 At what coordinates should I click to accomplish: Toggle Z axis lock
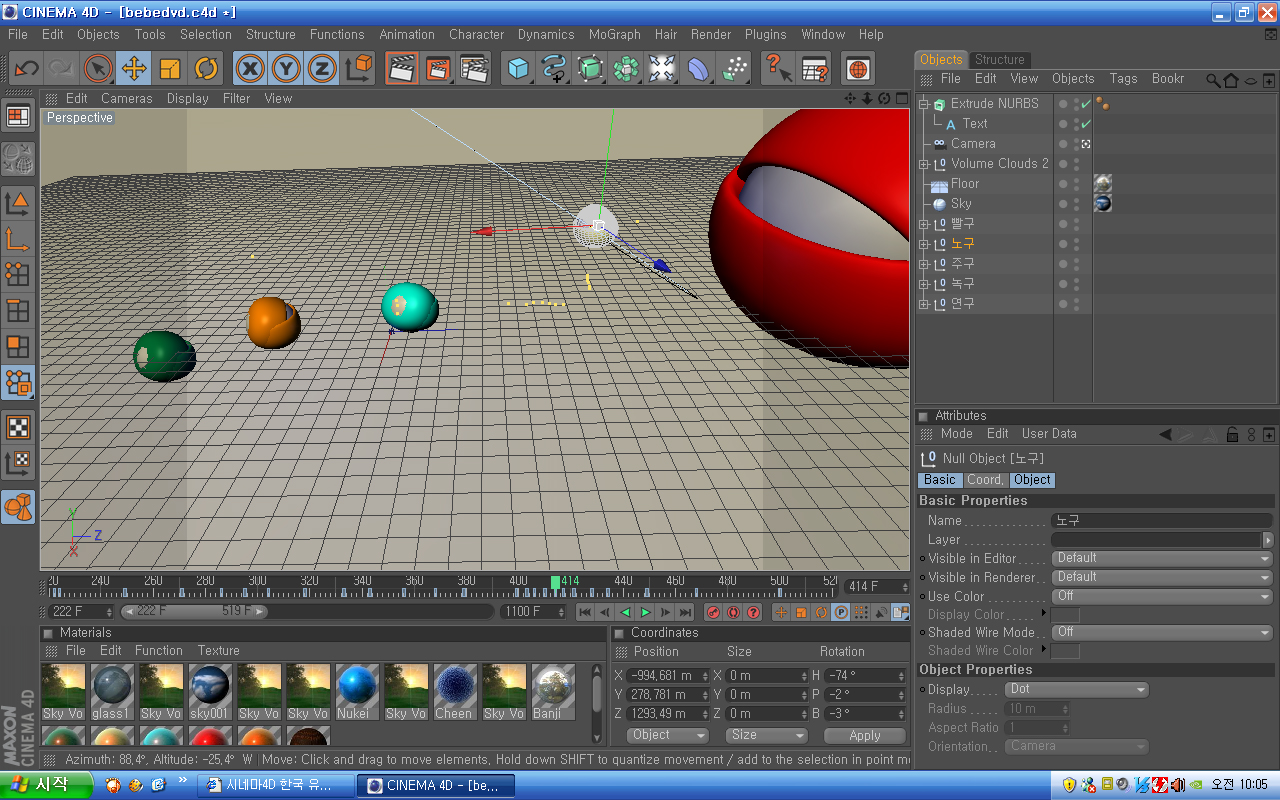coord(322,68)
